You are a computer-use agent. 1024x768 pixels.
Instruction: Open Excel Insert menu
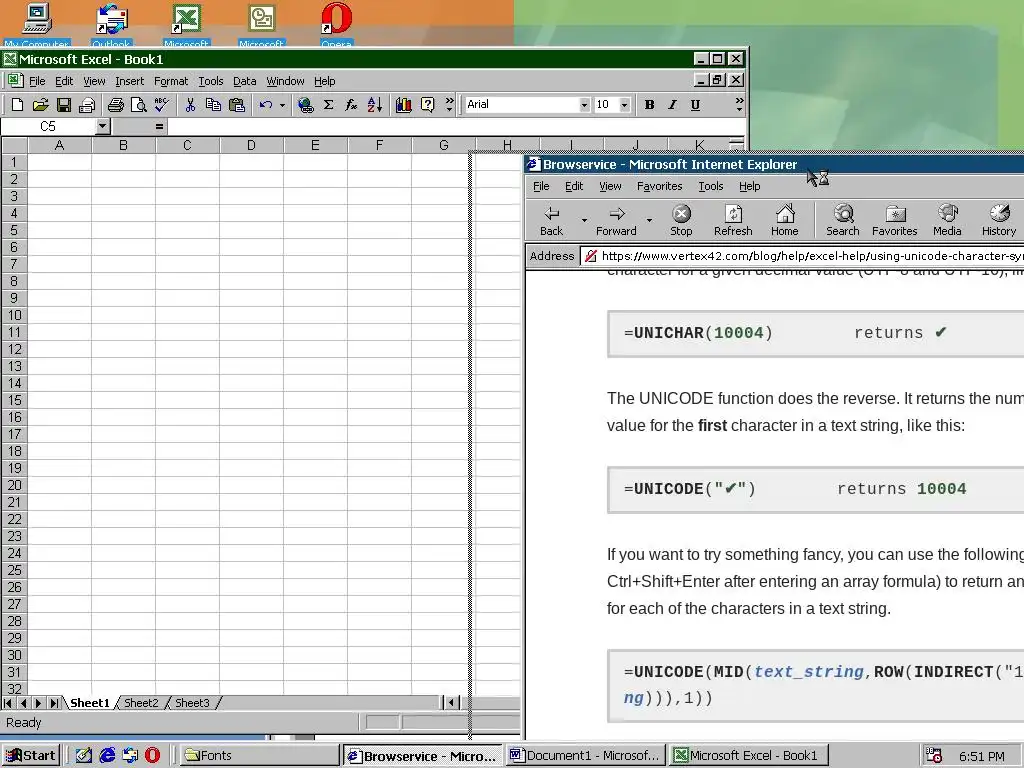tap(129, 81)
